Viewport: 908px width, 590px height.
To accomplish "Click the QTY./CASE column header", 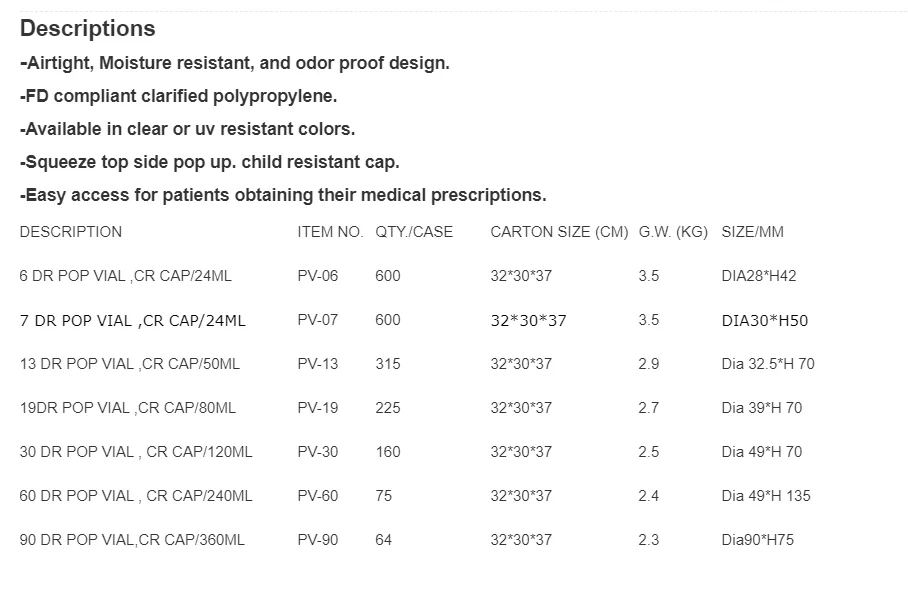I will tap(414, 232).
